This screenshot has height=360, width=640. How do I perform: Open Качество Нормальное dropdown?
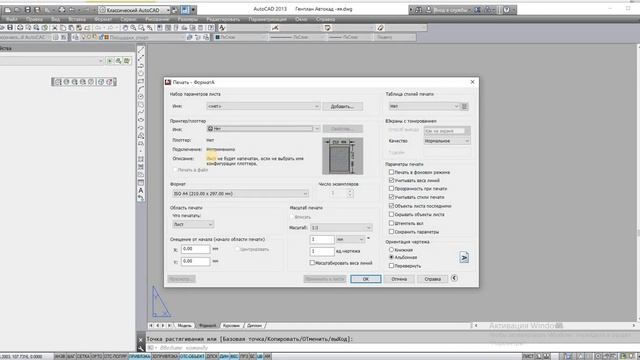point(447,141)
